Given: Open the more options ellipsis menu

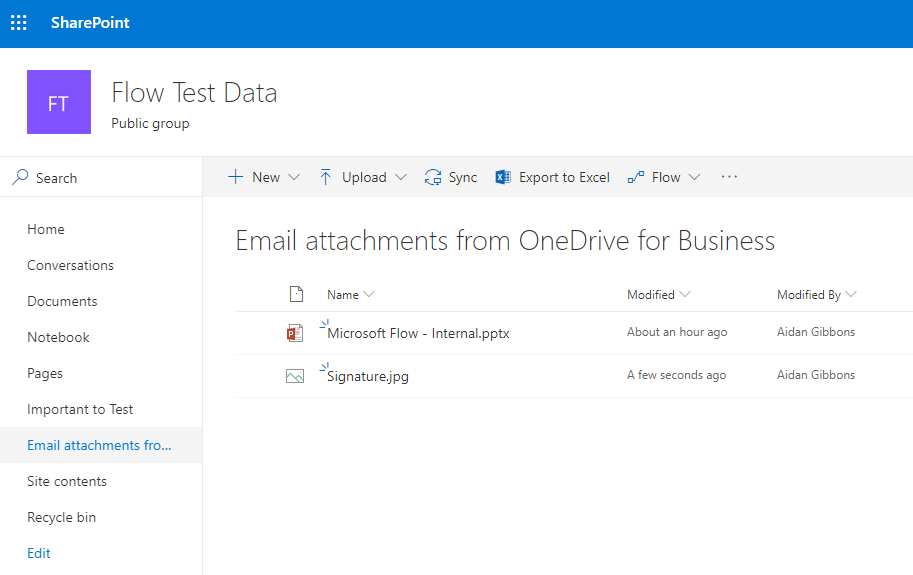Looking at the screenshot, I should point(729,177).
